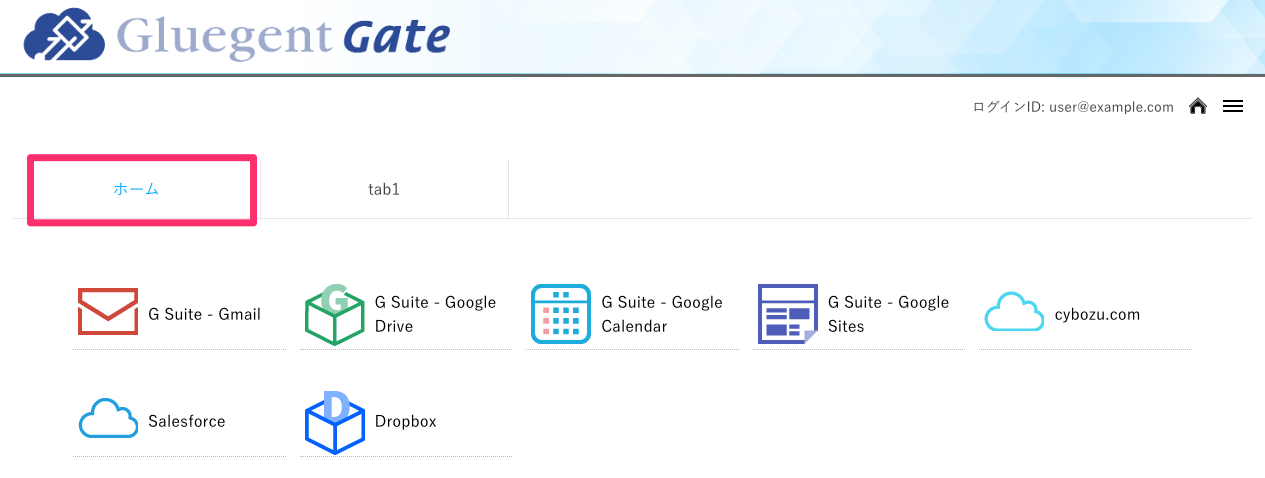Open the cybozu.com text link
Screen dimensions: 1265x478
tap(1097, 314)
